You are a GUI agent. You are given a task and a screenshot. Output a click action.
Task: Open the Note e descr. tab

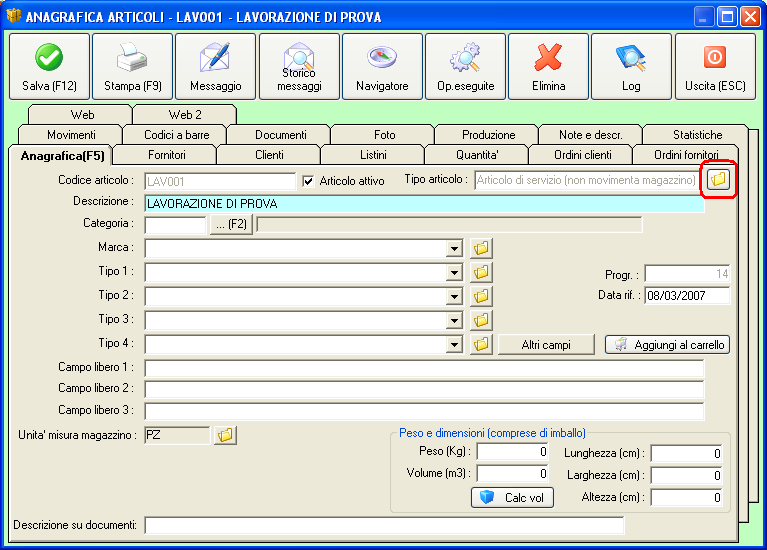coord(590,135)
